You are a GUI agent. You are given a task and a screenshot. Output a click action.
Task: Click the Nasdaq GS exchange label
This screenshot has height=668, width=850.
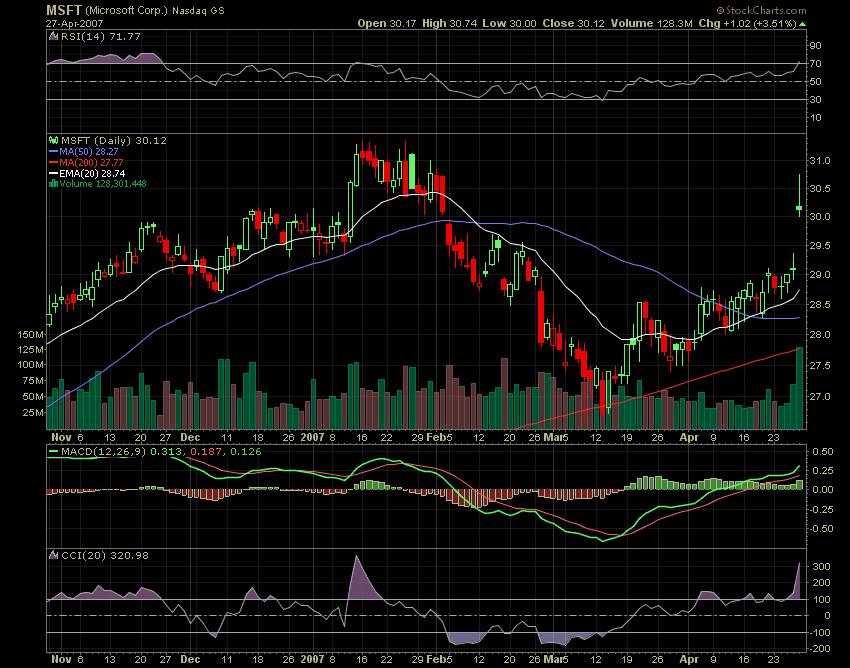pos(198,11)
